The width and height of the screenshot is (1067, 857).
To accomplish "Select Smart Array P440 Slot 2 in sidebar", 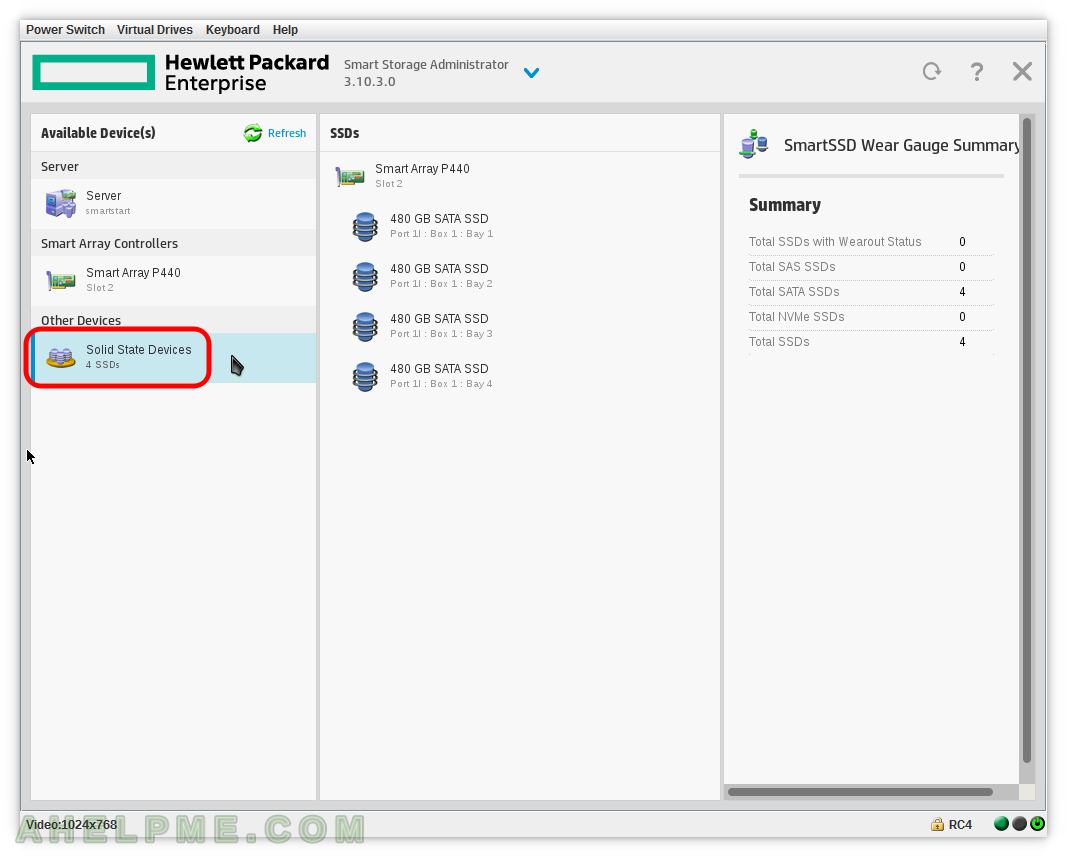I will 174,280.
